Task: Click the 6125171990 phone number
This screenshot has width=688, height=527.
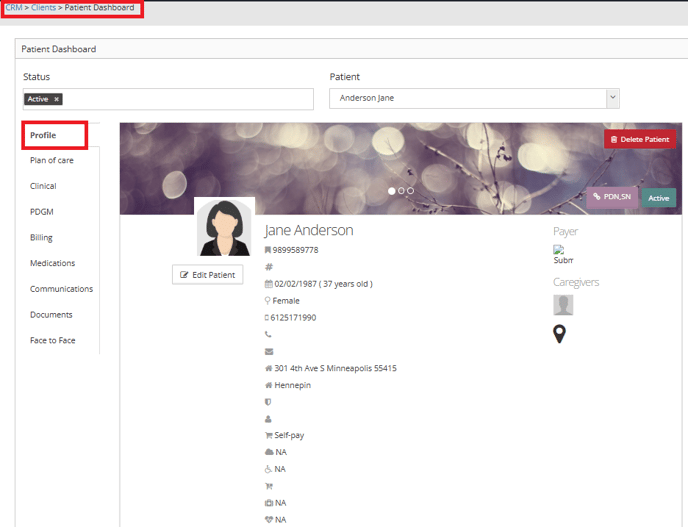Action: [293, 318]
